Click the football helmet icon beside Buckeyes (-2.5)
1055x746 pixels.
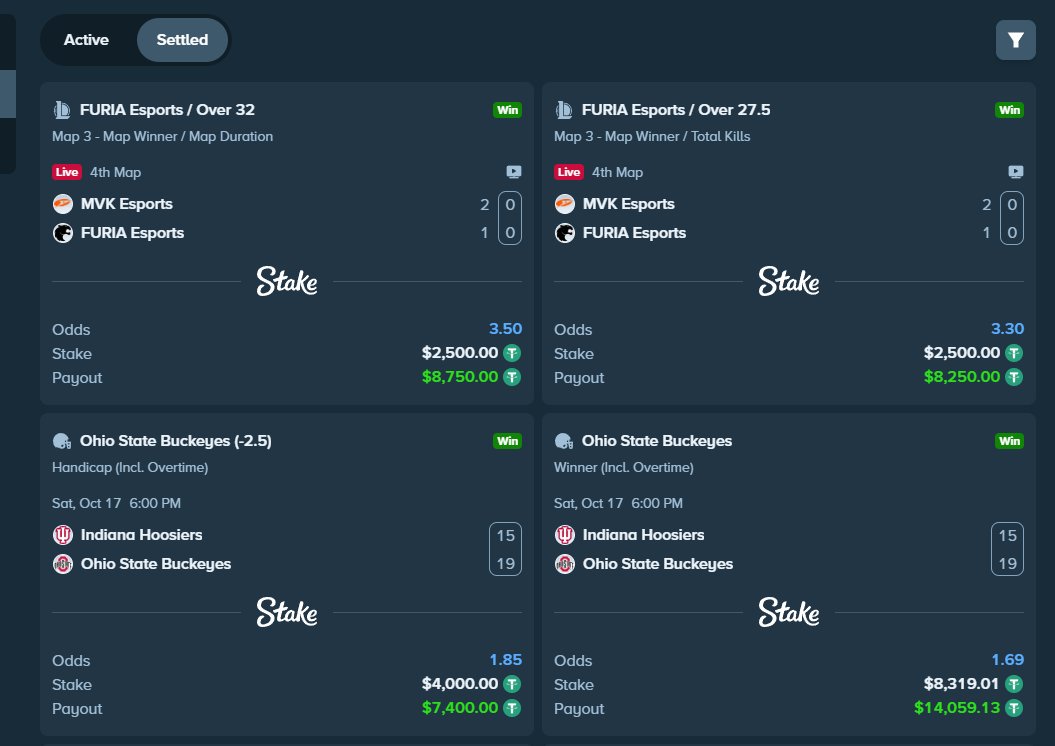click(62, 441)
